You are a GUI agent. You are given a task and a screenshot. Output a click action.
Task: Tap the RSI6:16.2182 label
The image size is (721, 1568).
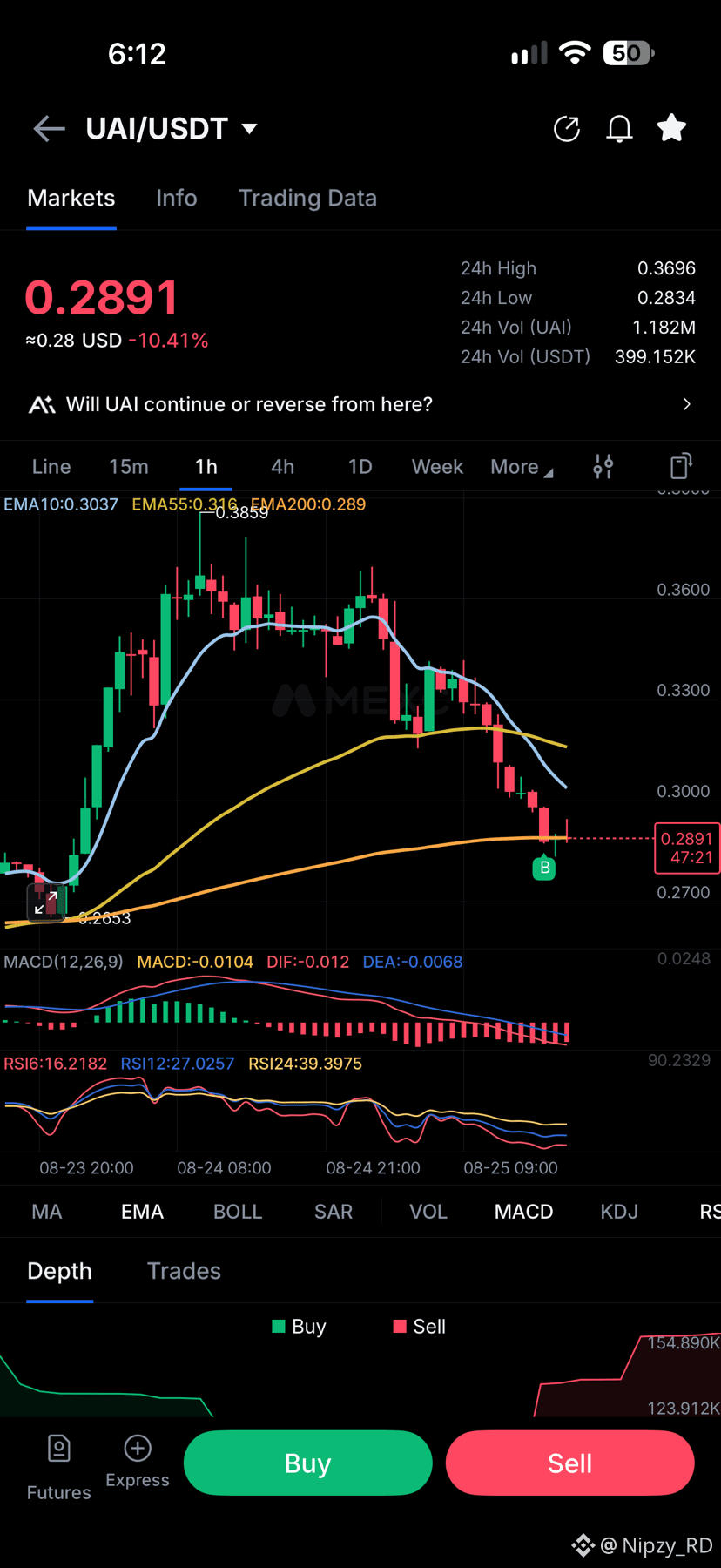(56, 1064)
